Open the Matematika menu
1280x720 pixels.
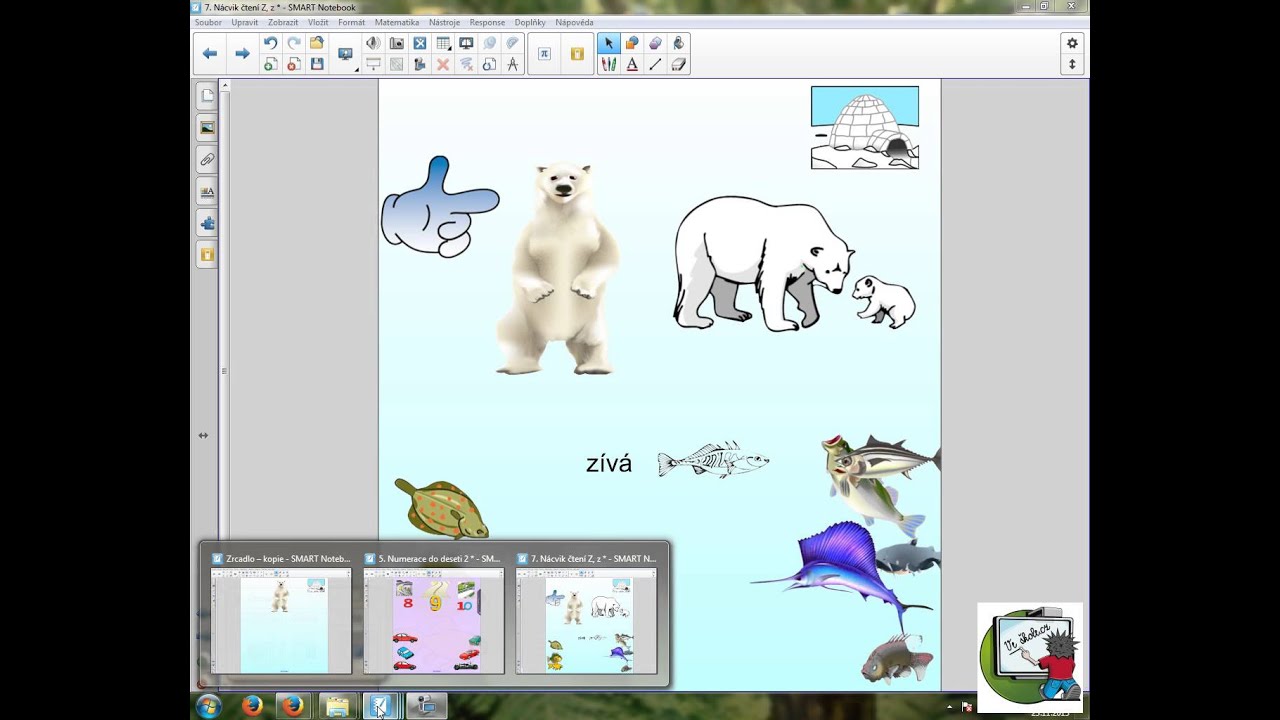(397, 22)
